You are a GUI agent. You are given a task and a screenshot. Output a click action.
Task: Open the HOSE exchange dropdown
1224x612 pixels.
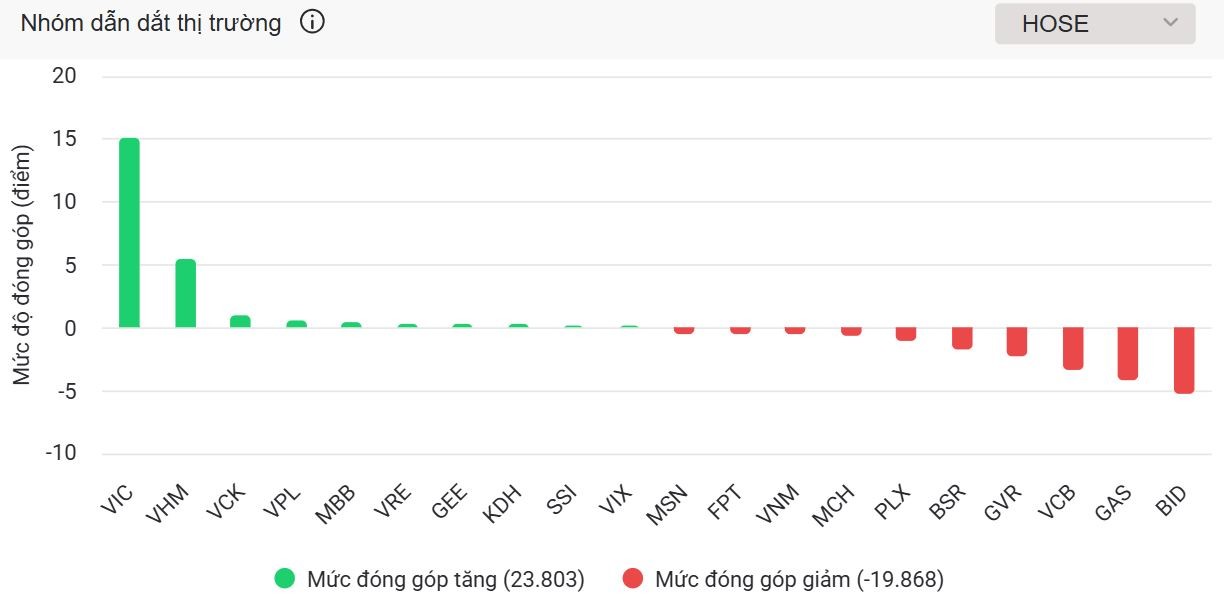(1094, 24)
